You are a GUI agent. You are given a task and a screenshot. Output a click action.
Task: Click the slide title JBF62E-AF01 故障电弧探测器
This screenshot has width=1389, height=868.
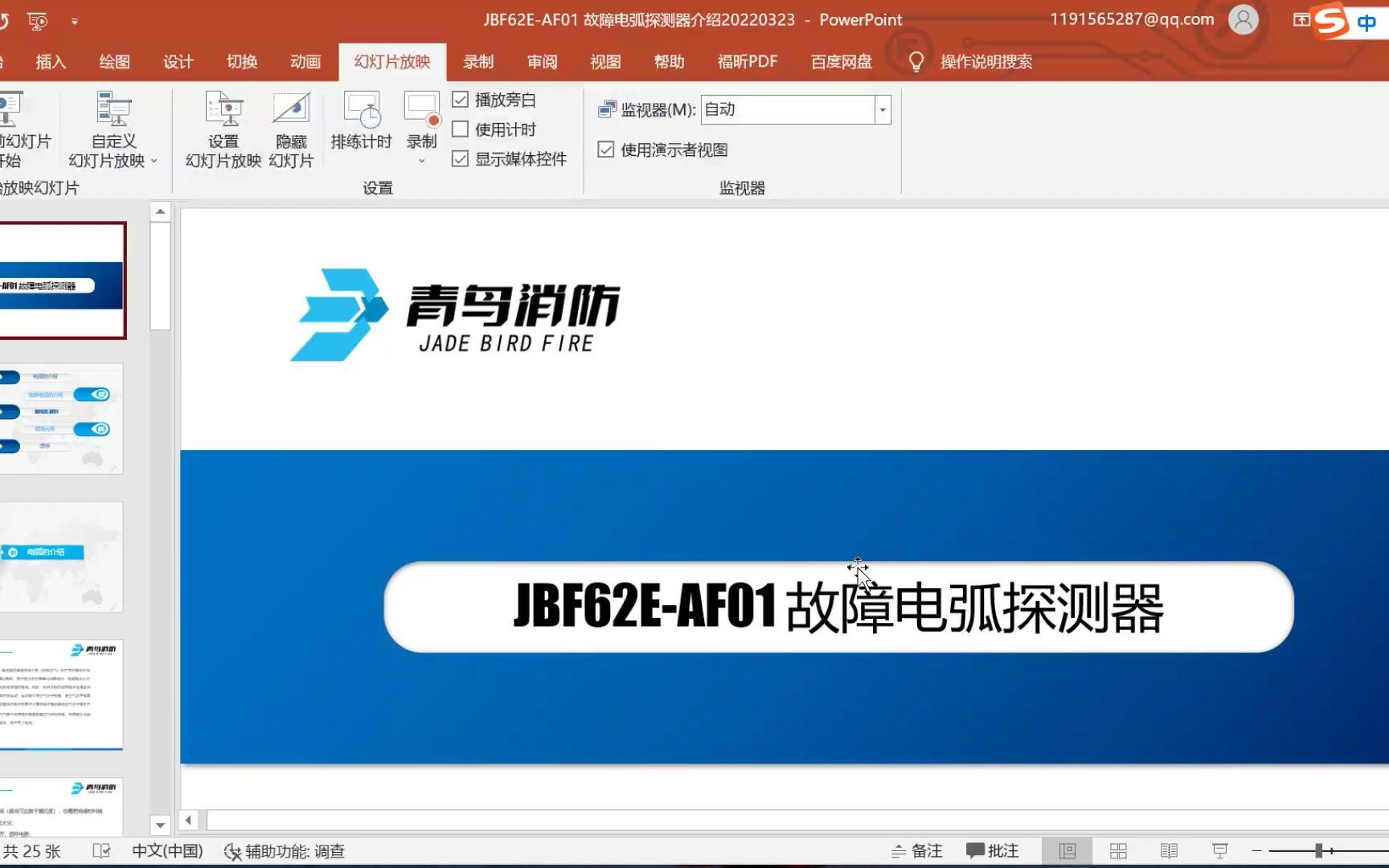click(838, 607)
